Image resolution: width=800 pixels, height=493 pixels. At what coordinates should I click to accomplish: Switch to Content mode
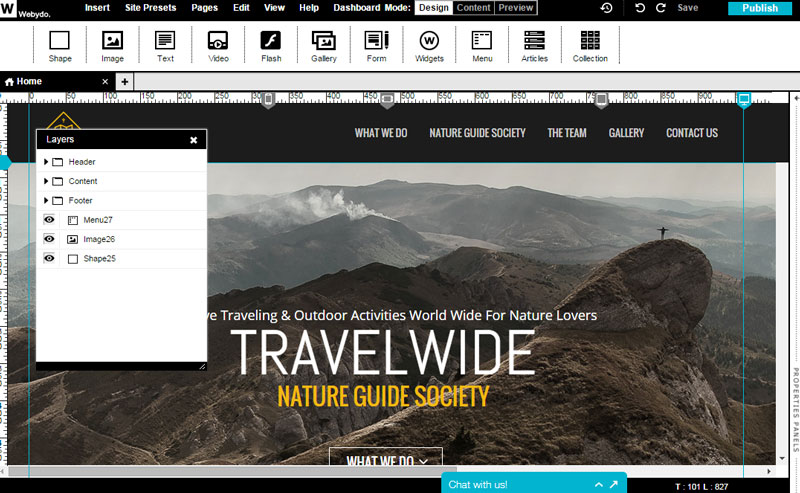pos(473,8)
